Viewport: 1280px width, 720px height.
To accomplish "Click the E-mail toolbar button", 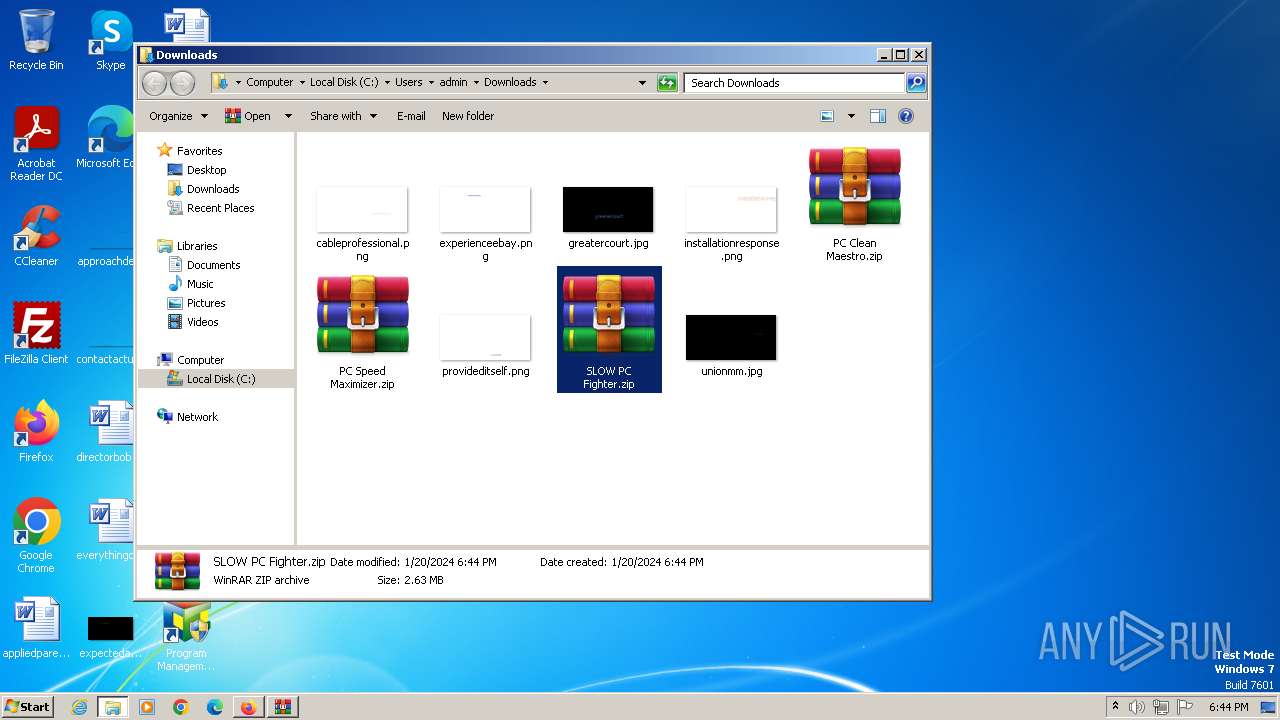I will click(411, 116).
